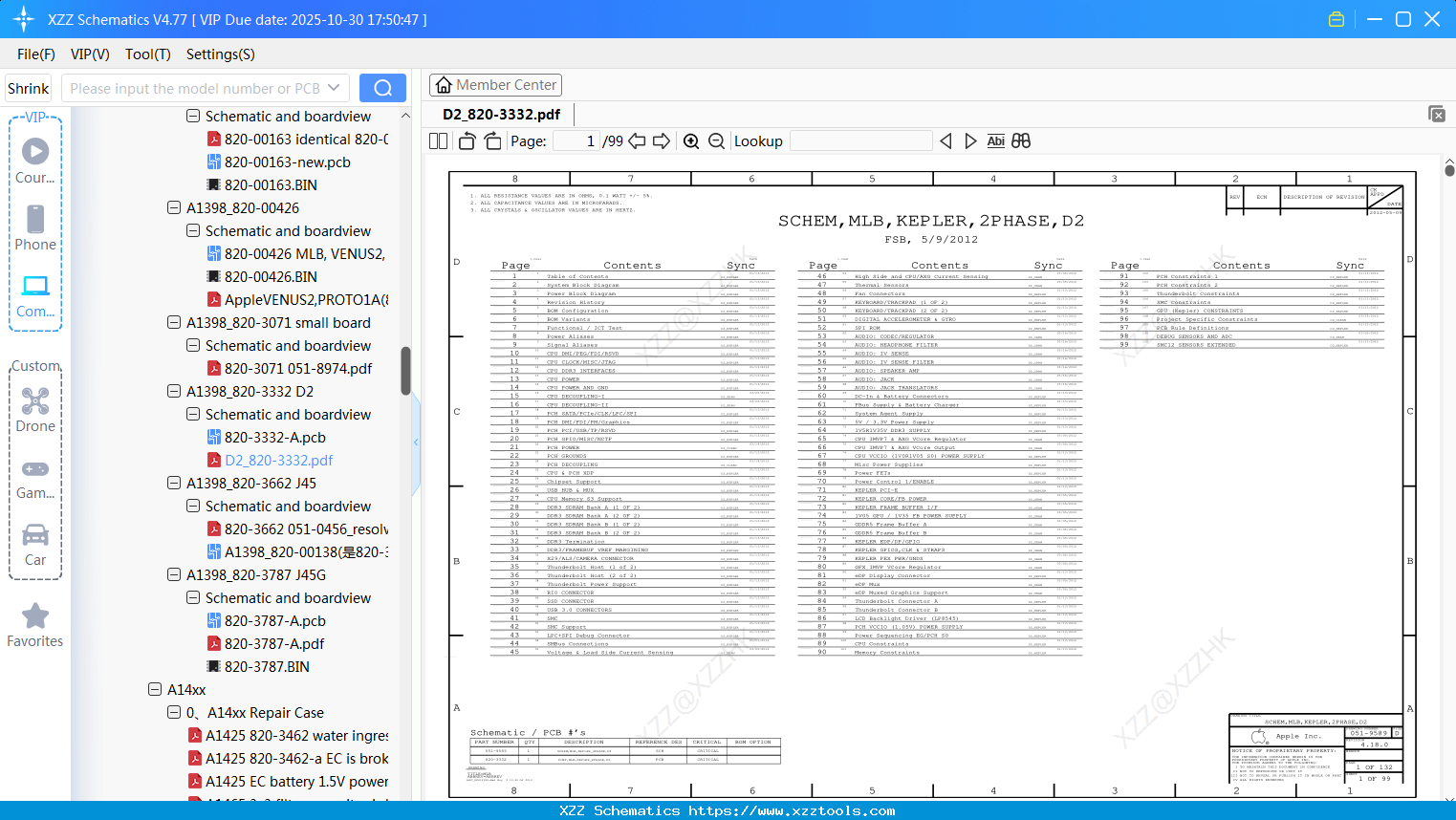Click the blue search magnifier button
The image size is (1456, 820).
pos(382,88)
